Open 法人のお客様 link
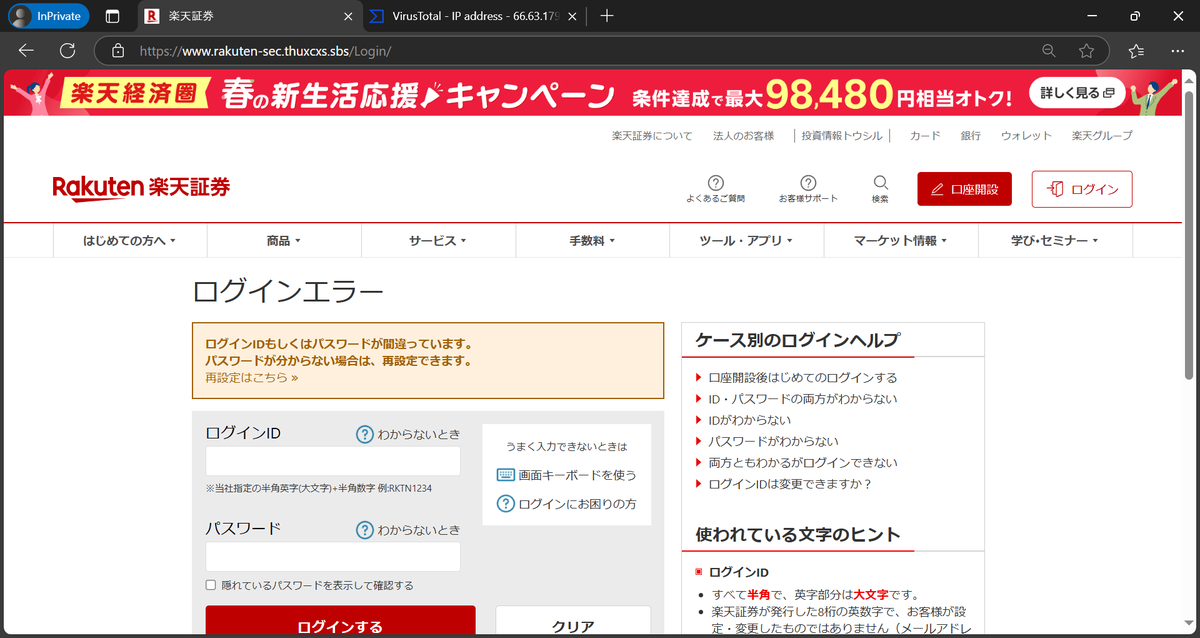Image resolution: width=1200 pixels, height=638 pixels. click(x=743, y=136)
